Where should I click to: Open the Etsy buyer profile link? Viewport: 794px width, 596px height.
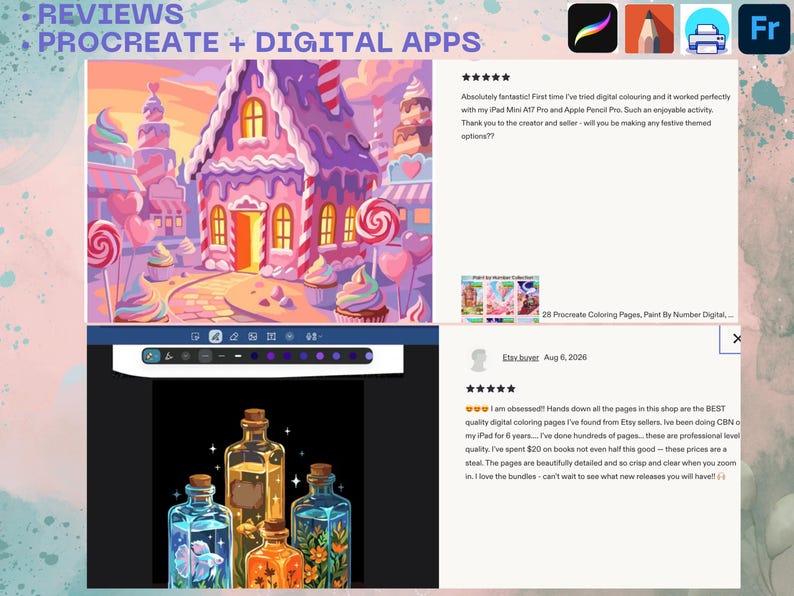[521, 357]
